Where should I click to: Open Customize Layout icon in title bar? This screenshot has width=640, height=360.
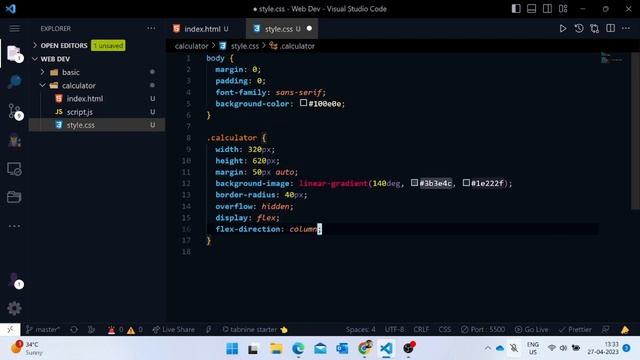pos(563,9)
